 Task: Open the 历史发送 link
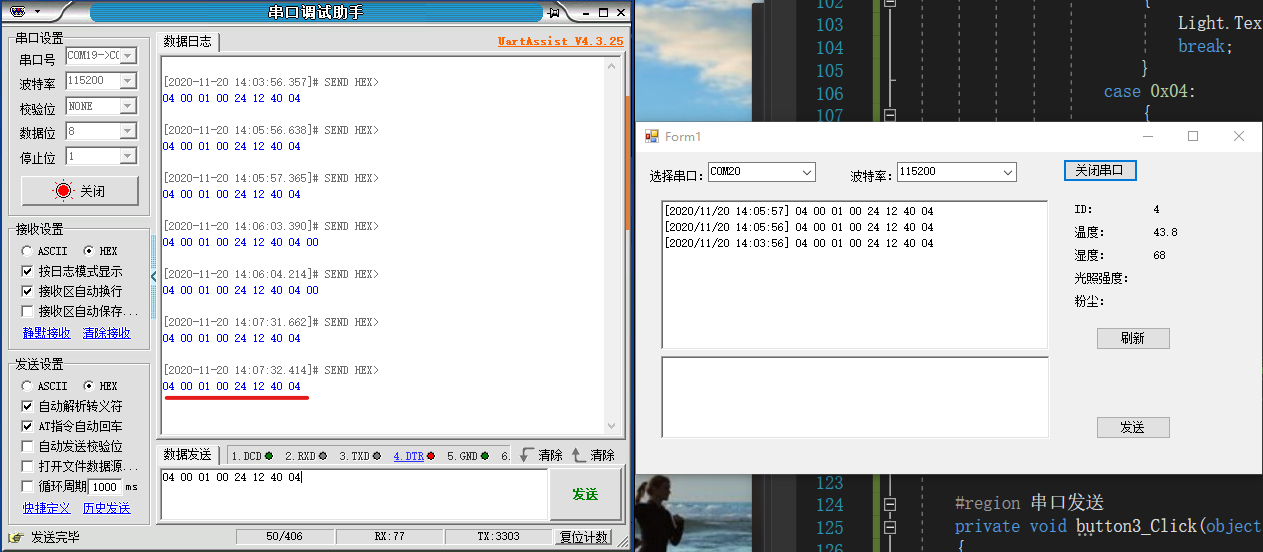(107, 508)
